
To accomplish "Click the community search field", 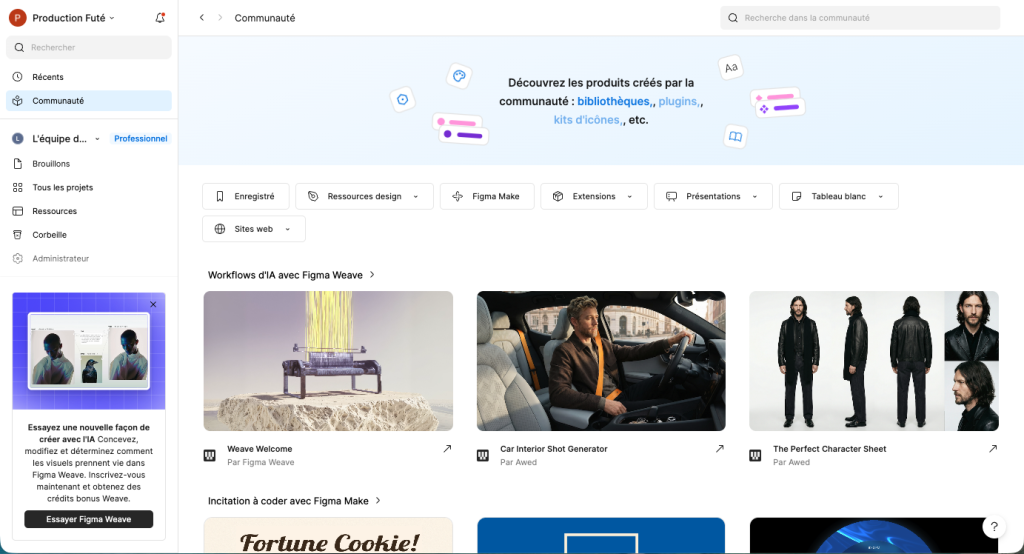I will pyautogui.click(x=859, y=18).
